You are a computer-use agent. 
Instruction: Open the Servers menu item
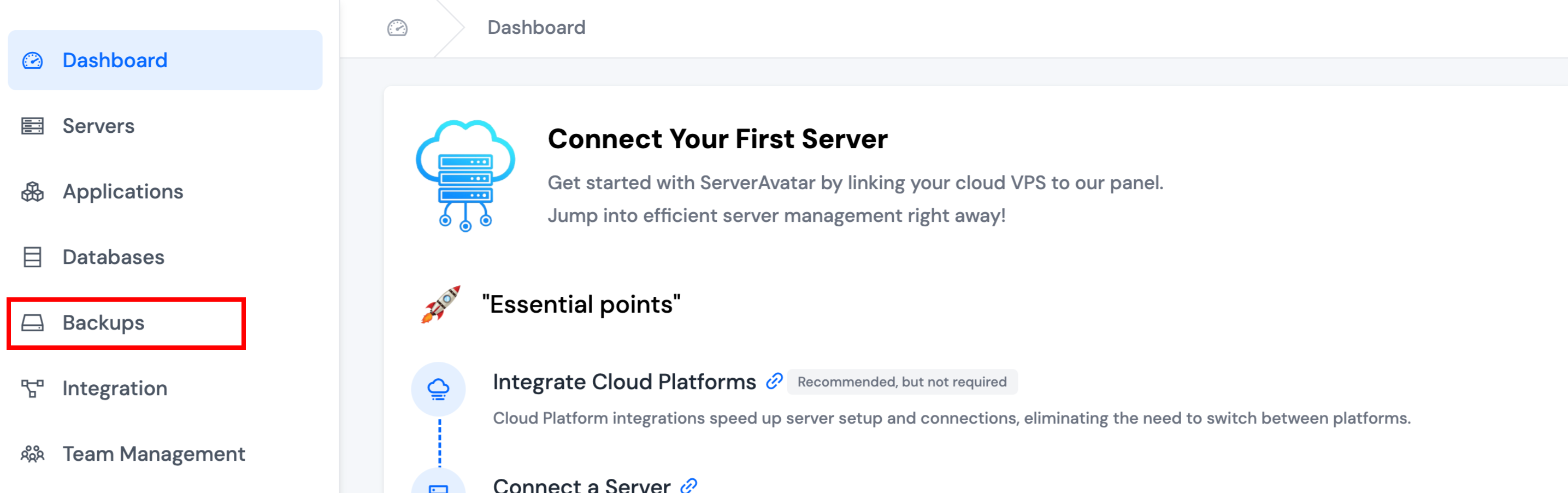click(x=98, y=126)
